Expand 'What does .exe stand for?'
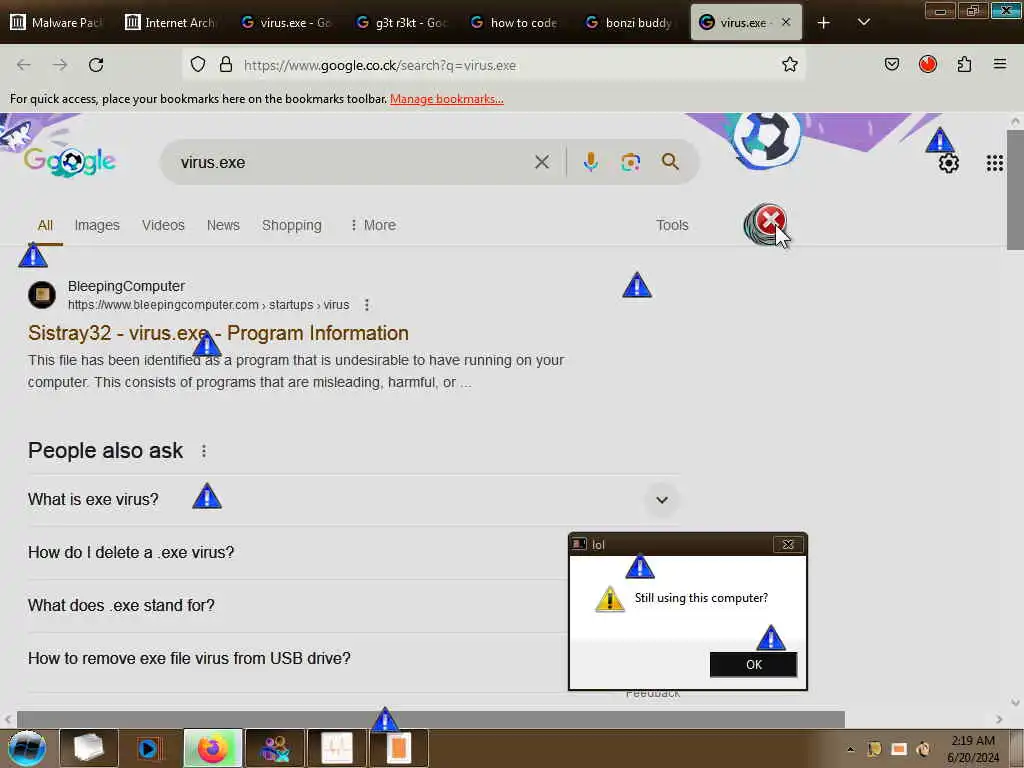This screenshot has height=768, width=1024. point(297,605)
